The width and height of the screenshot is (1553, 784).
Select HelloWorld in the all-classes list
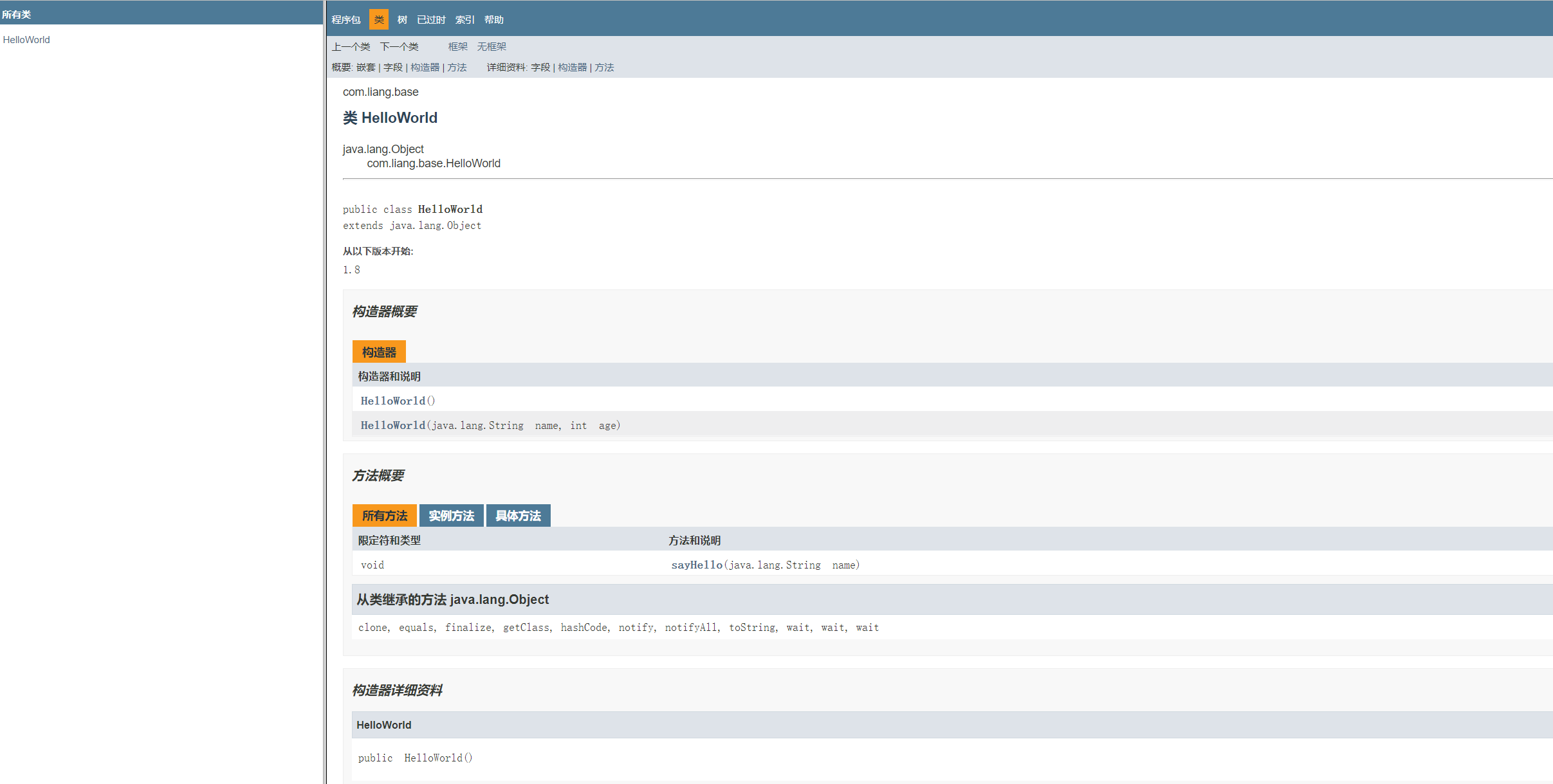tap(26, 40)
